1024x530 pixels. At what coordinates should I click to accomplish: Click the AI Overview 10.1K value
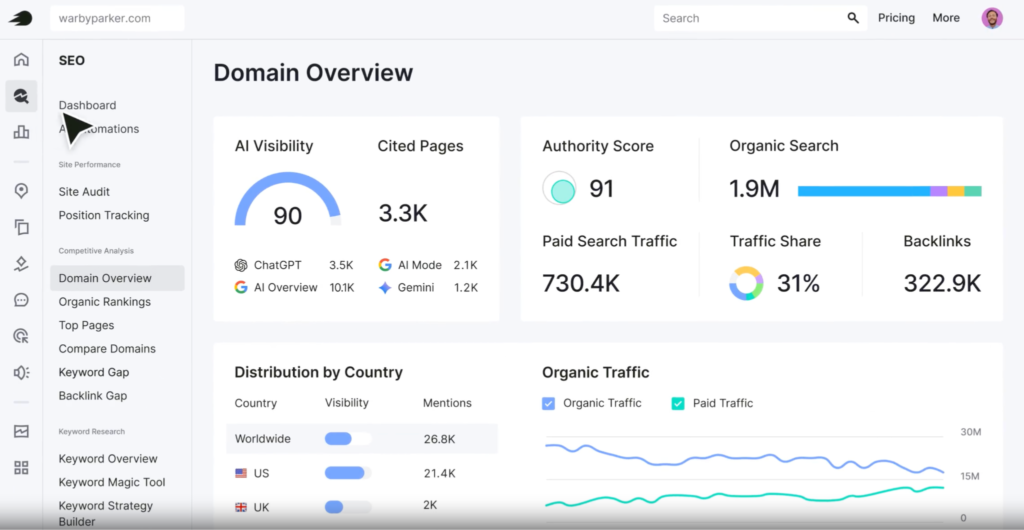coord(342,288)
